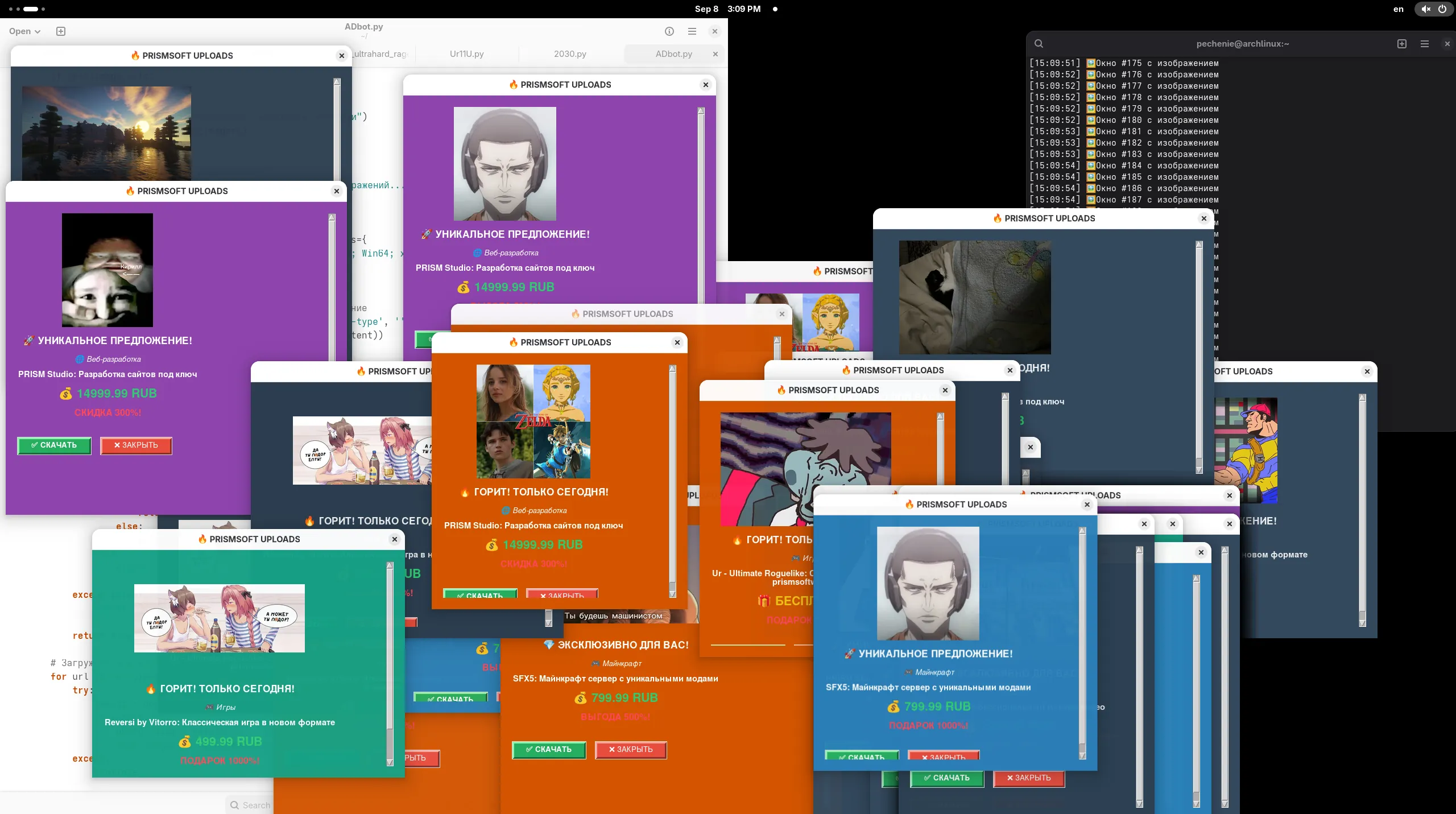Click the scrollbar in the sunset landscape popup
Viewport: 1456px width, 814px height.
click(337, 130)
